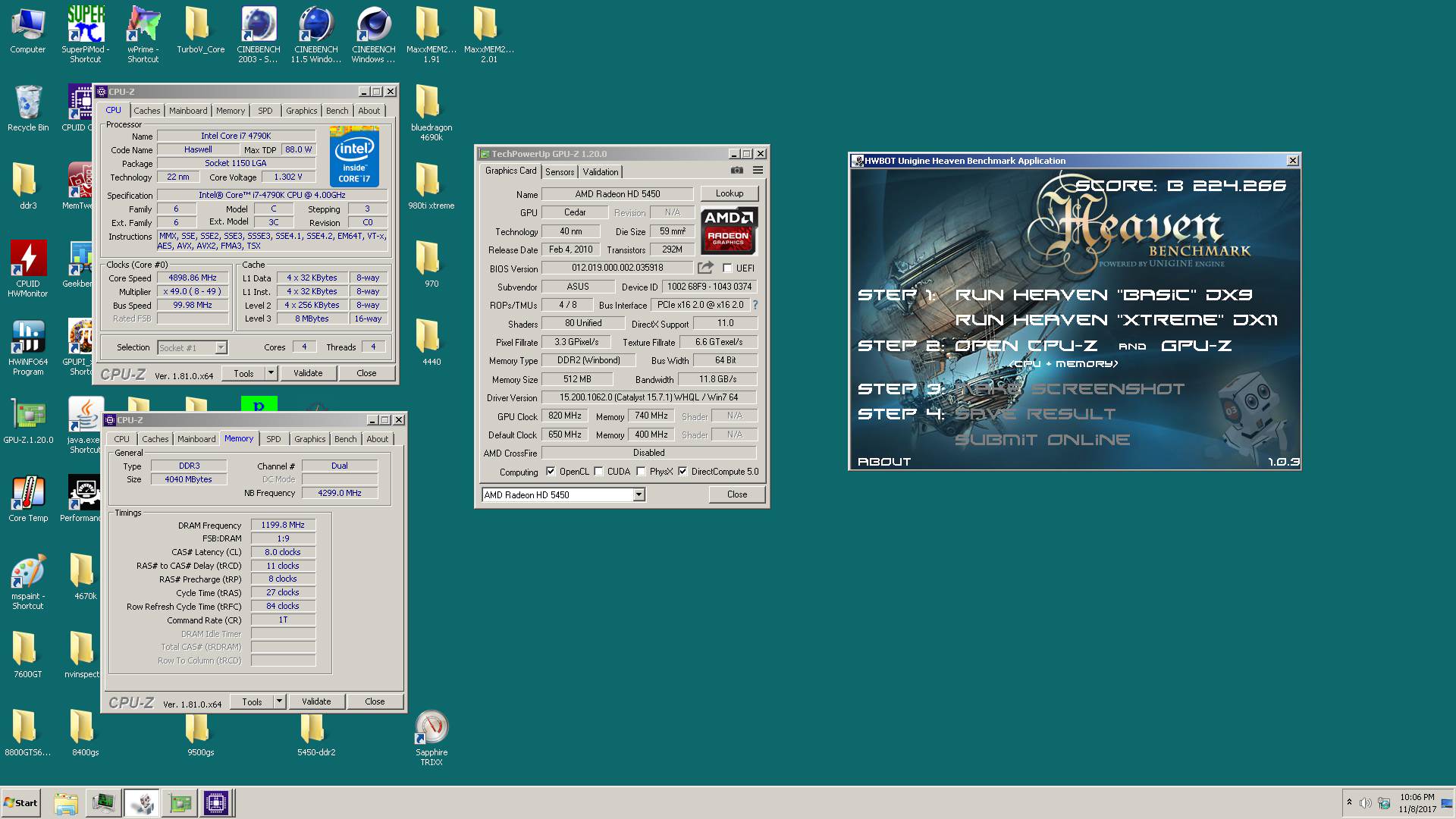
Task: Toggle OpenCL checkbox
Action: click(551, 472)
